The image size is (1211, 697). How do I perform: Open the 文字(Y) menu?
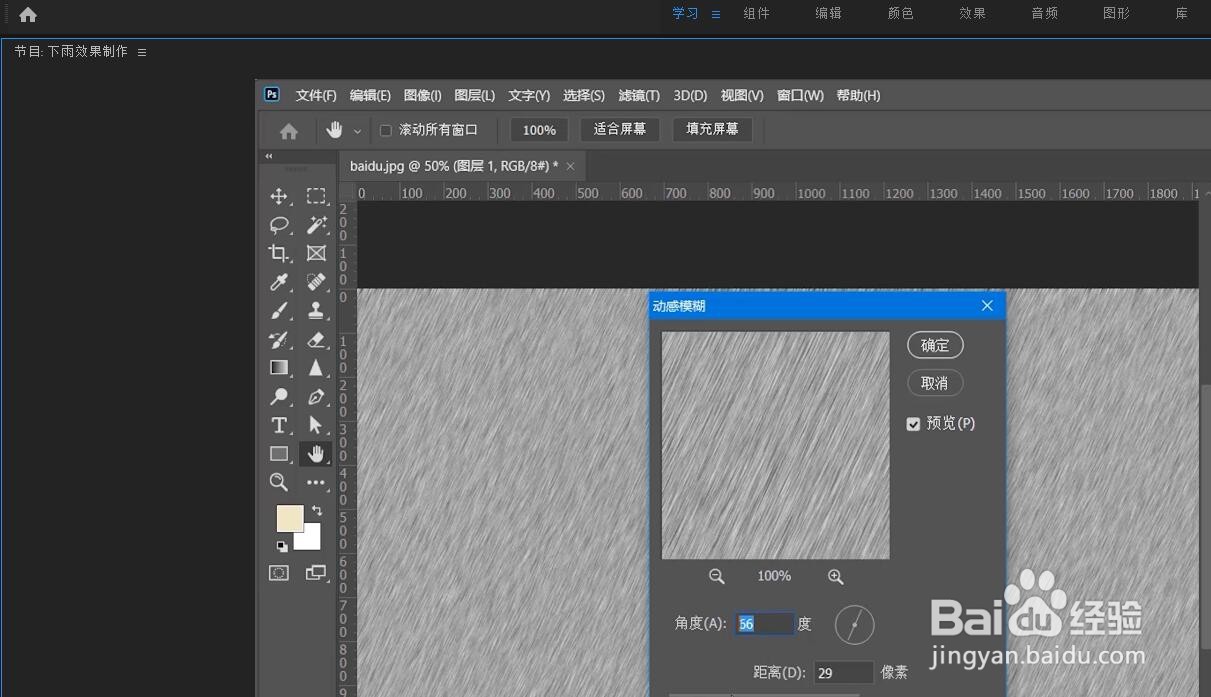coord(529,96)
